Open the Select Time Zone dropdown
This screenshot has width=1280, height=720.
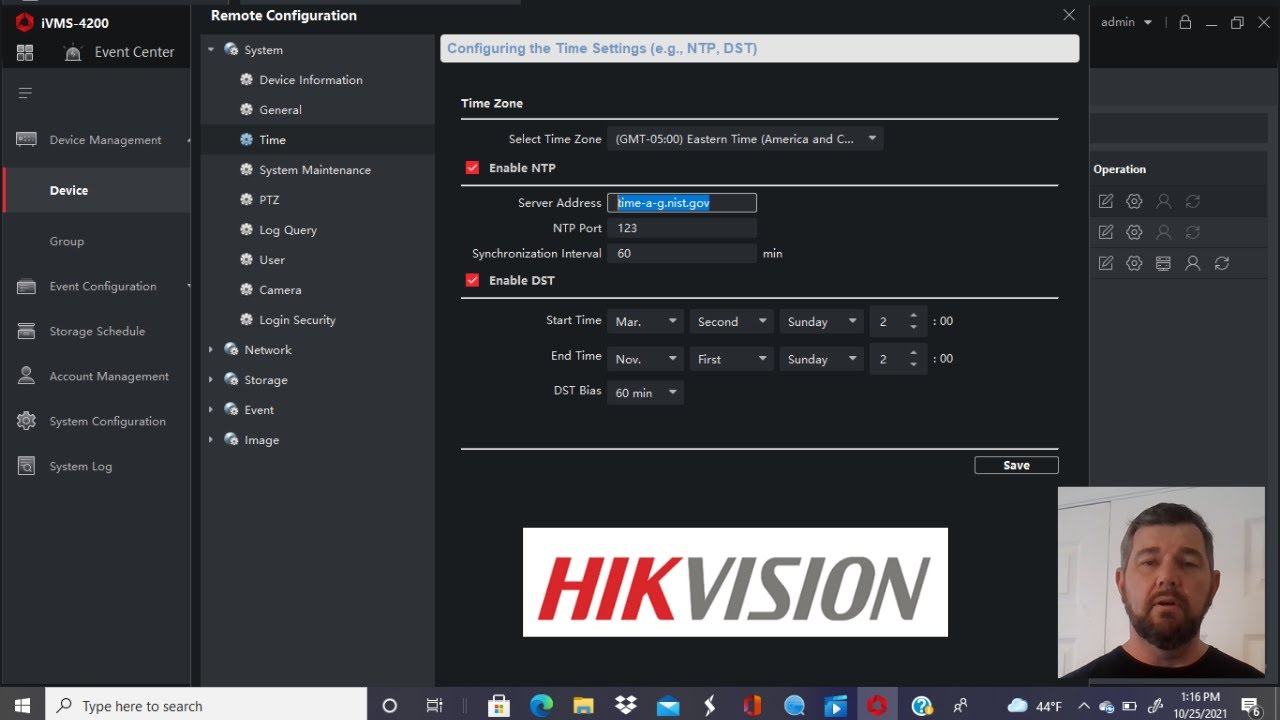[x=745, y=139]
